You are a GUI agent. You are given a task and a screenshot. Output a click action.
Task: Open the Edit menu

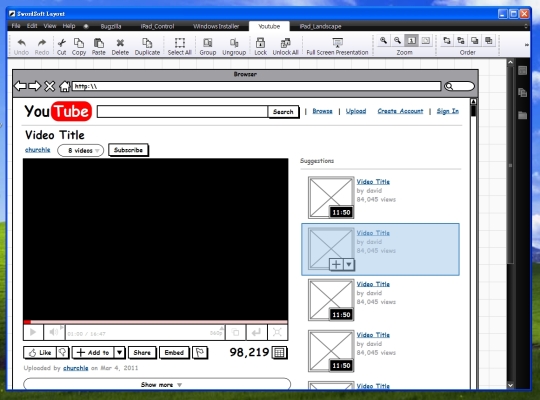point(32,26)
